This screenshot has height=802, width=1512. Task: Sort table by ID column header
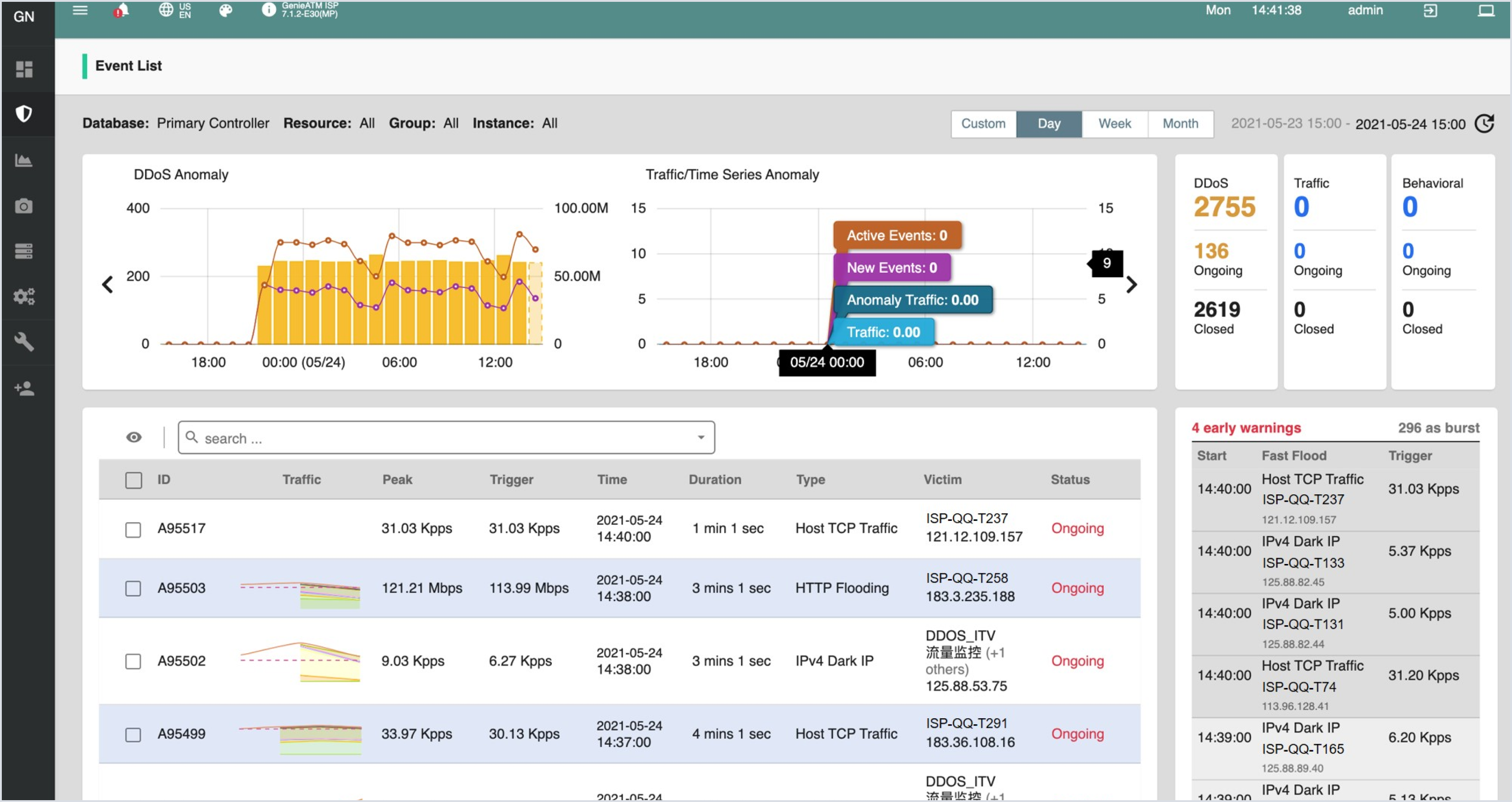click(164, 480)
